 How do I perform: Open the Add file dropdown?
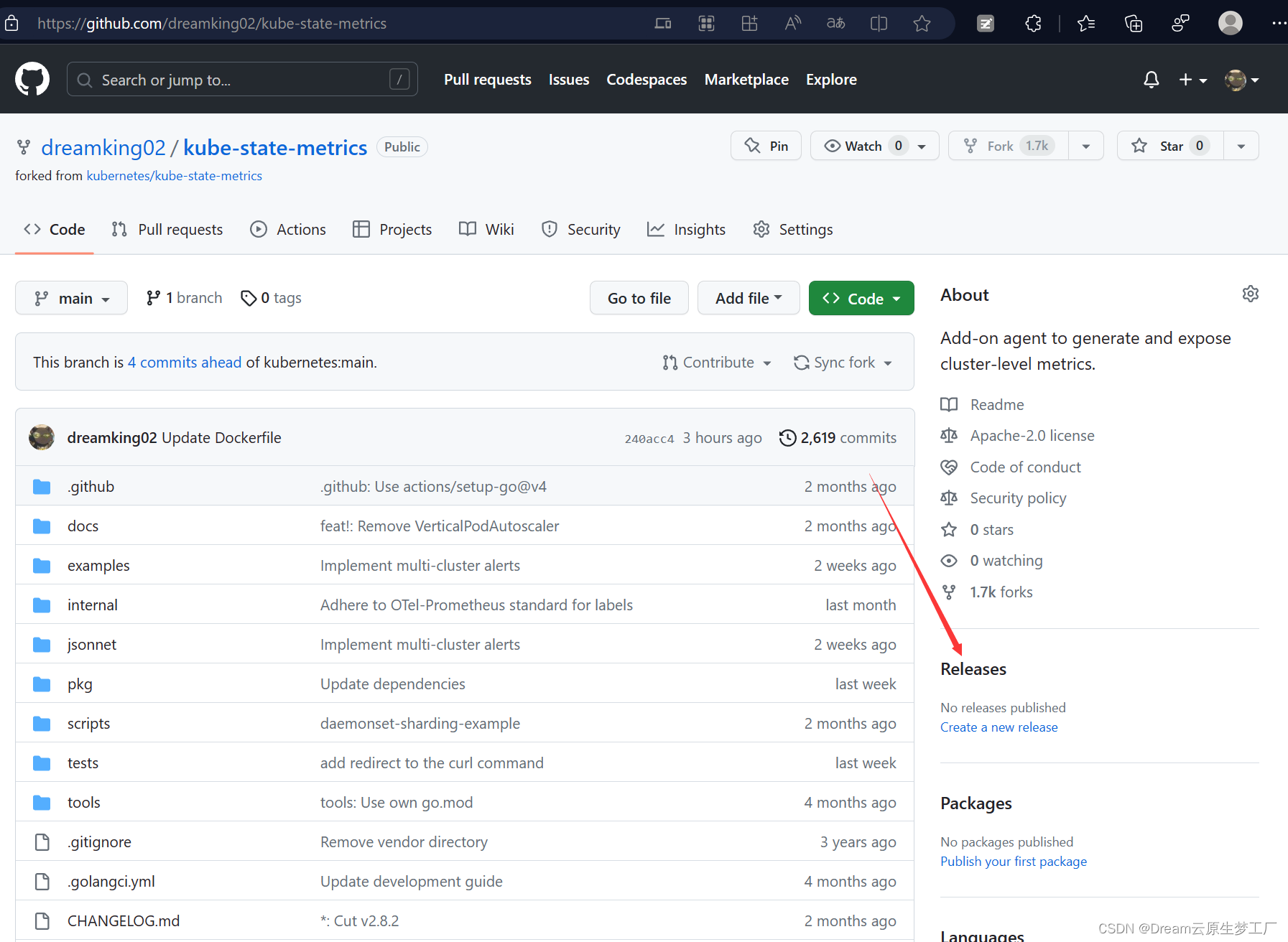click(749, 298)
